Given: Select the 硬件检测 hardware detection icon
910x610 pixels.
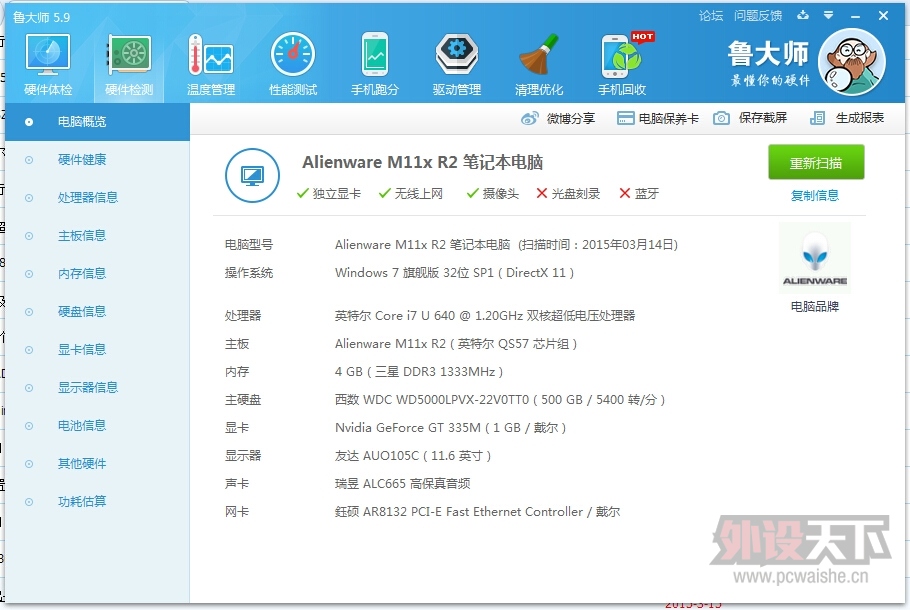Looking at the screenshot, I should coord(129,64).
